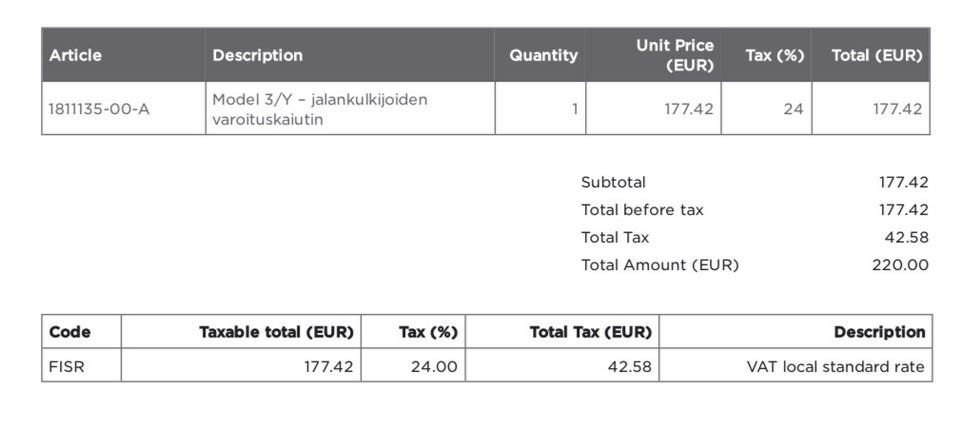Click the Taxable total (EUR) header

coord(276,332)
